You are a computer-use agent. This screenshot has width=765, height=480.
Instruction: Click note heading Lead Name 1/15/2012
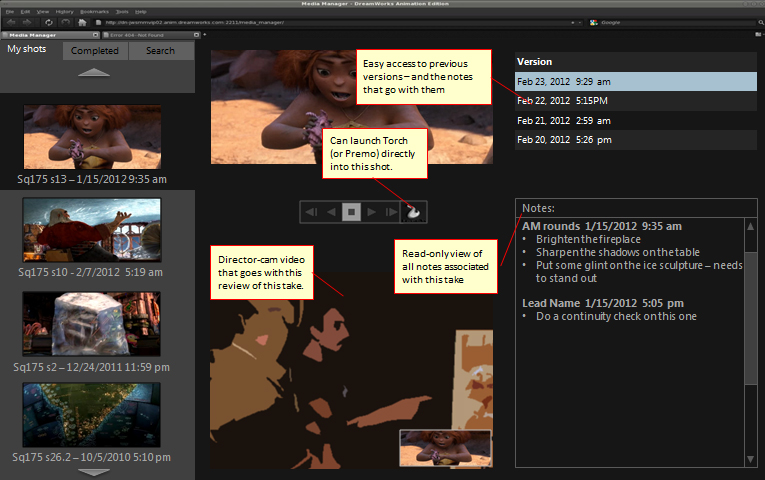click(603, 303)
